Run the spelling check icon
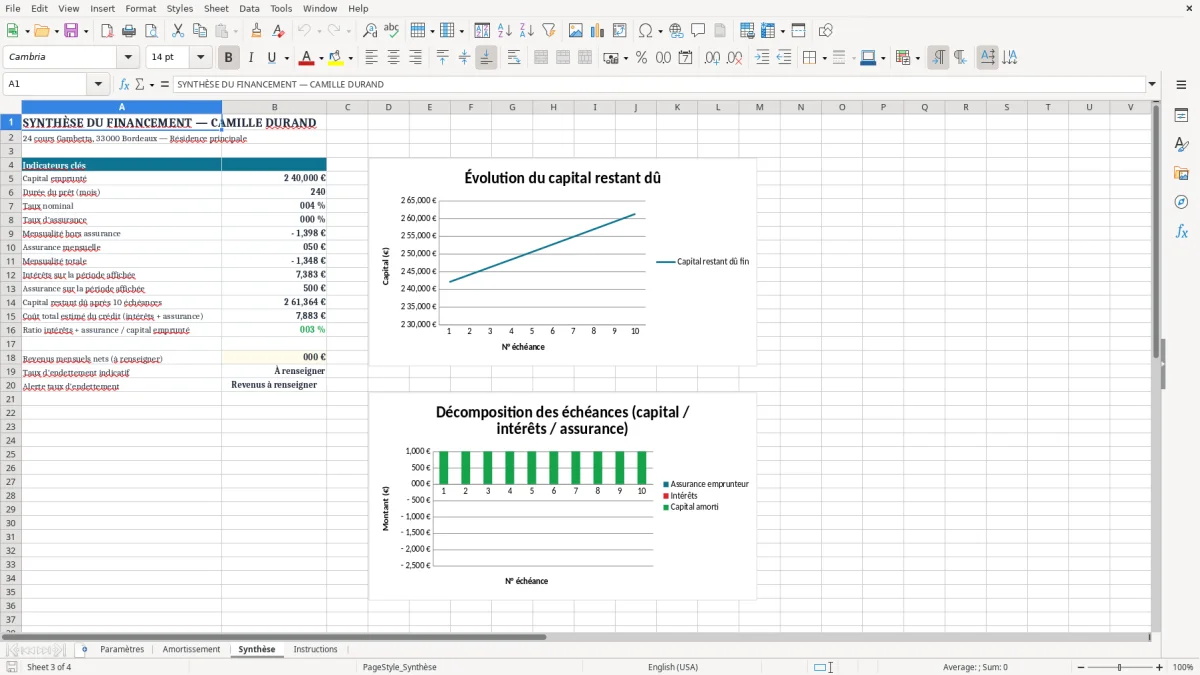This screenshot has width=1200, height=675. 392,31
